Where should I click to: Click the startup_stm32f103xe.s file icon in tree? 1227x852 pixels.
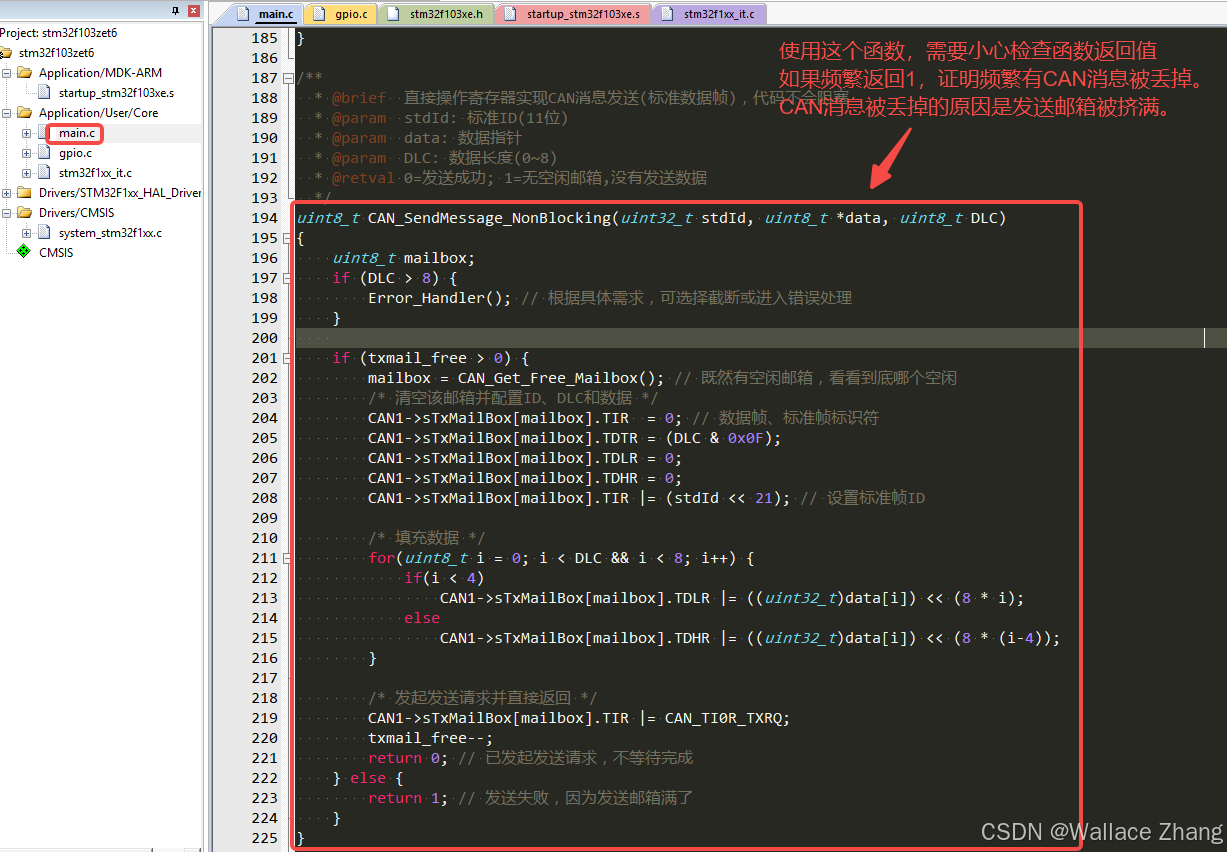point(44,93)
